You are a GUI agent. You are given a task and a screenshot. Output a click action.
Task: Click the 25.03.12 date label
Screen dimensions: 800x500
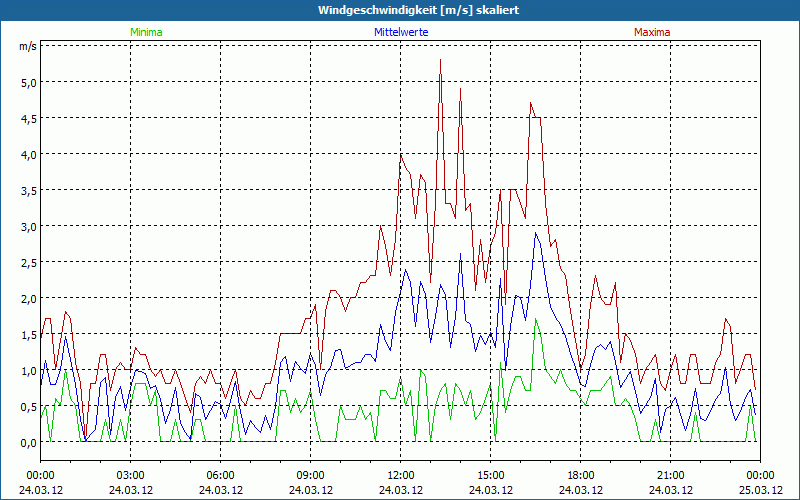click(x=761, y=490)
